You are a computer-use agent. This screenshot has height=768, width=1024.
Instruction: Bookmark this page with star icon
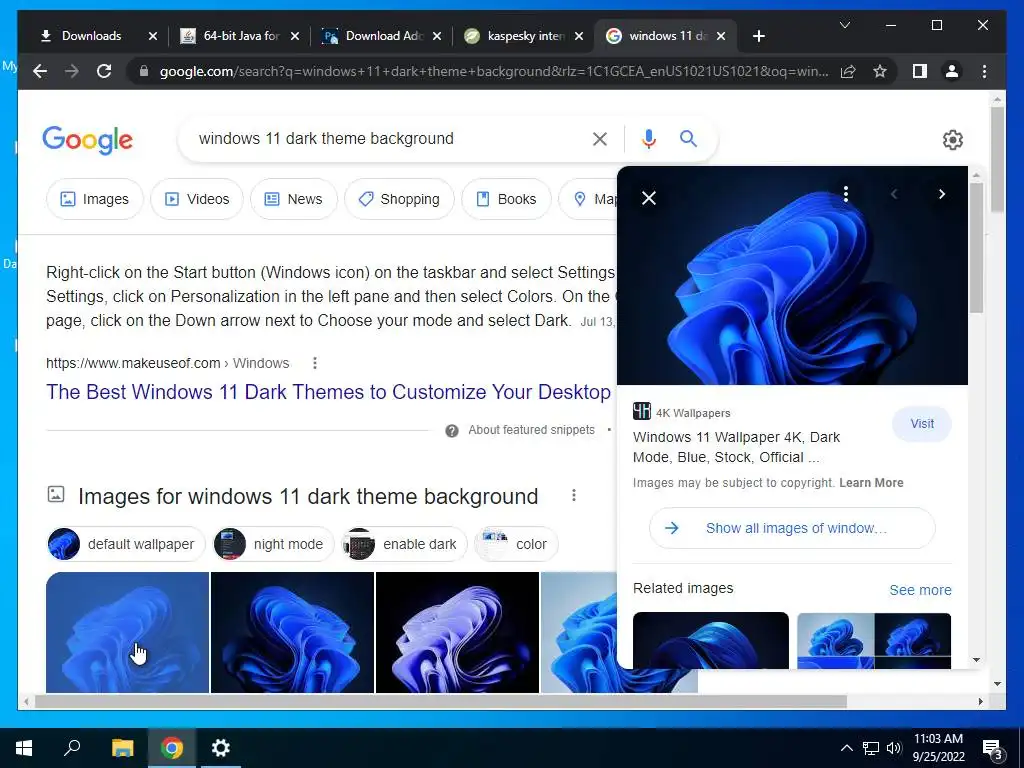[880, 71]
